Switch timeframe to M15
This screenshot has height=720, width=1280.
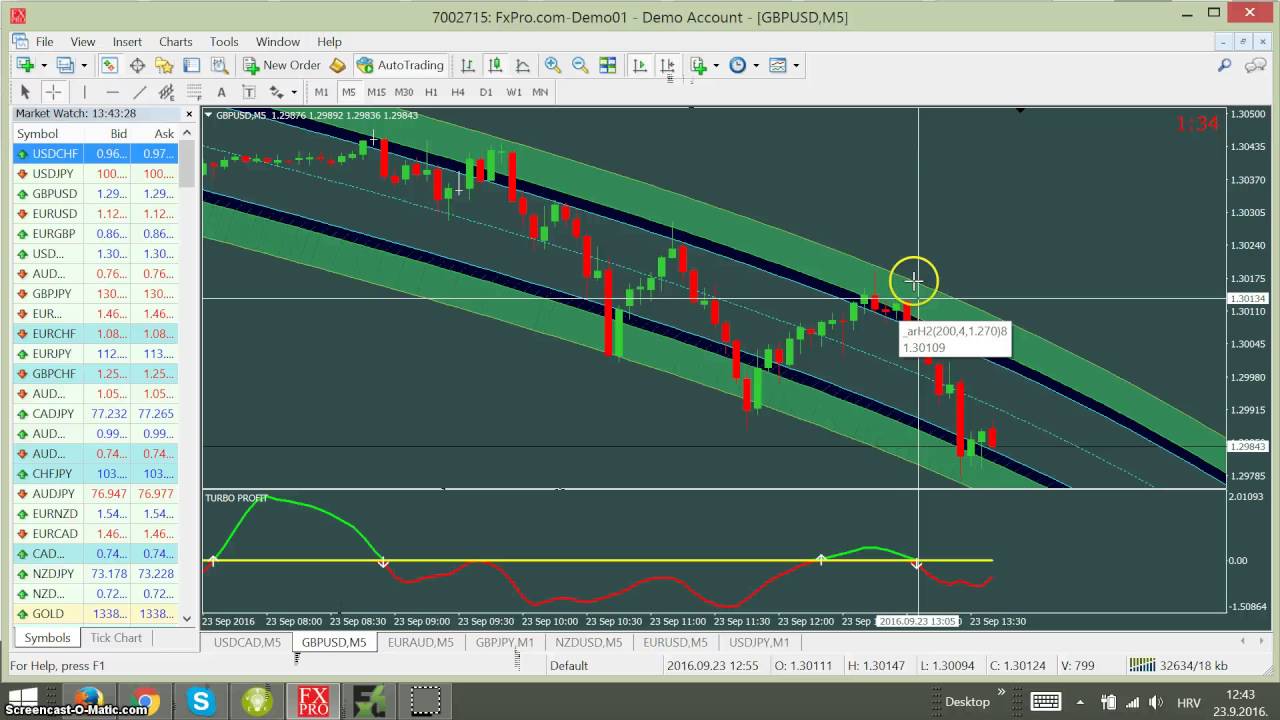pyautogui.click(x=376, y=92)
